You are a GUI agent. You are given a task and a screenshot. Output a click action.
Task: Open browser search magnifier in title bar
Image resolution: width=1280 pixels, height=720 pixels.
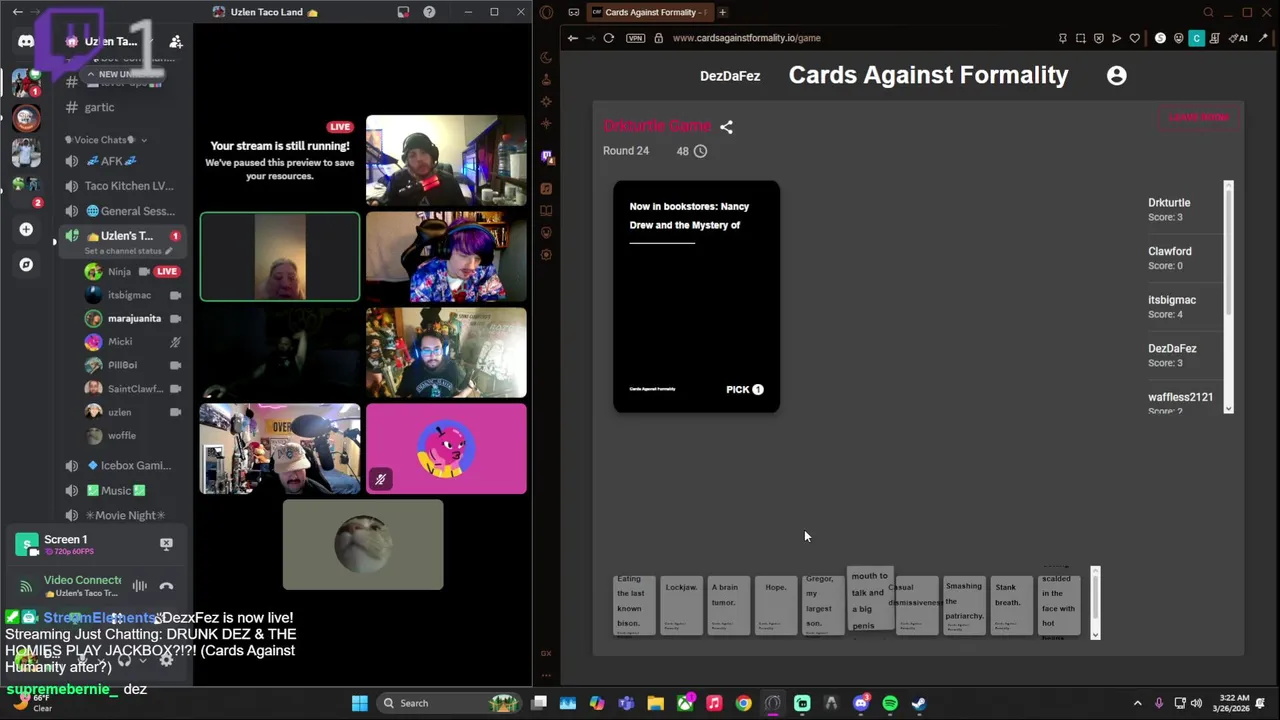click(1208, 12)
